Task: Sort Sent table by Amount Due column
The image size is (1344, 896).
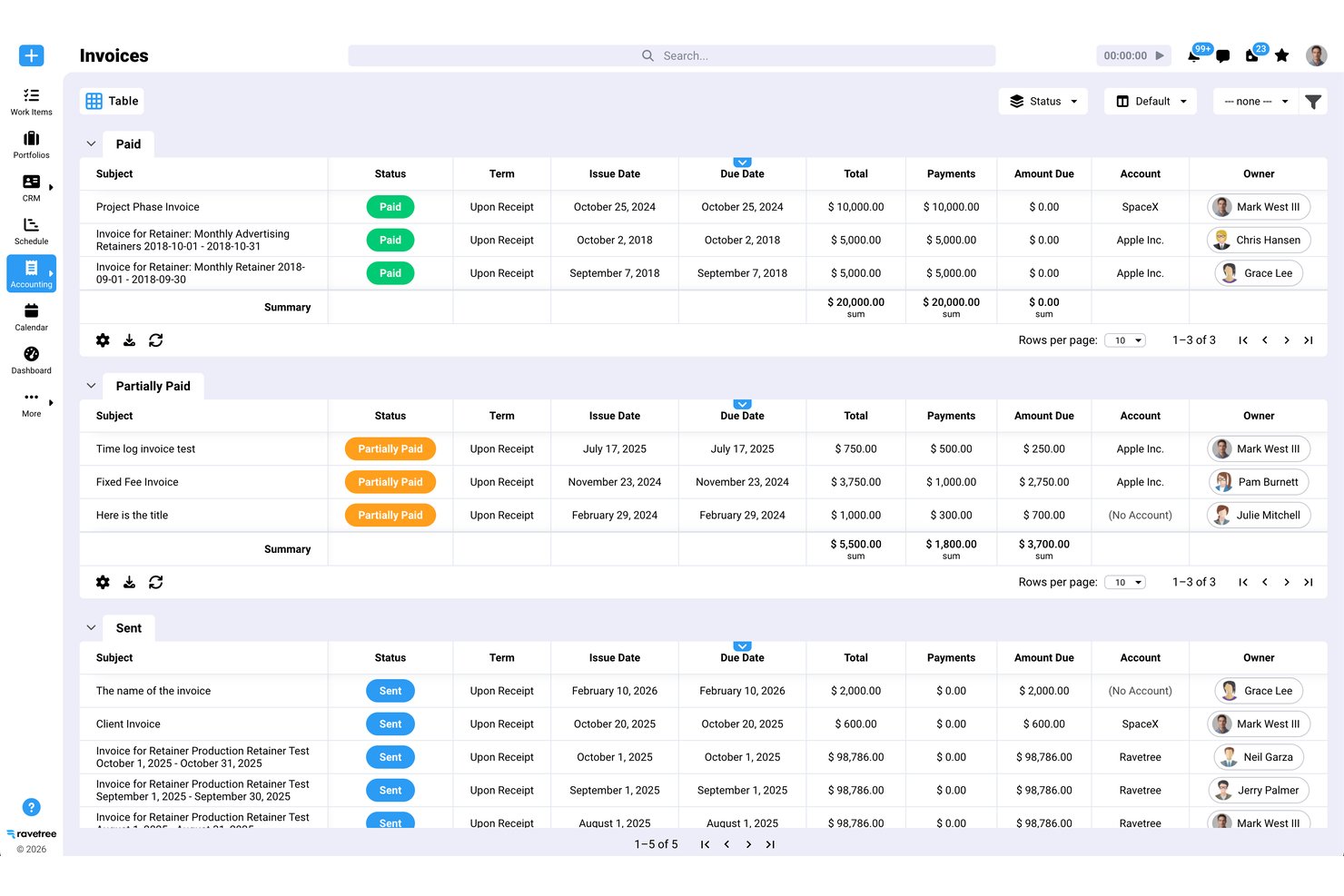Action: [x=1044, y=658]
